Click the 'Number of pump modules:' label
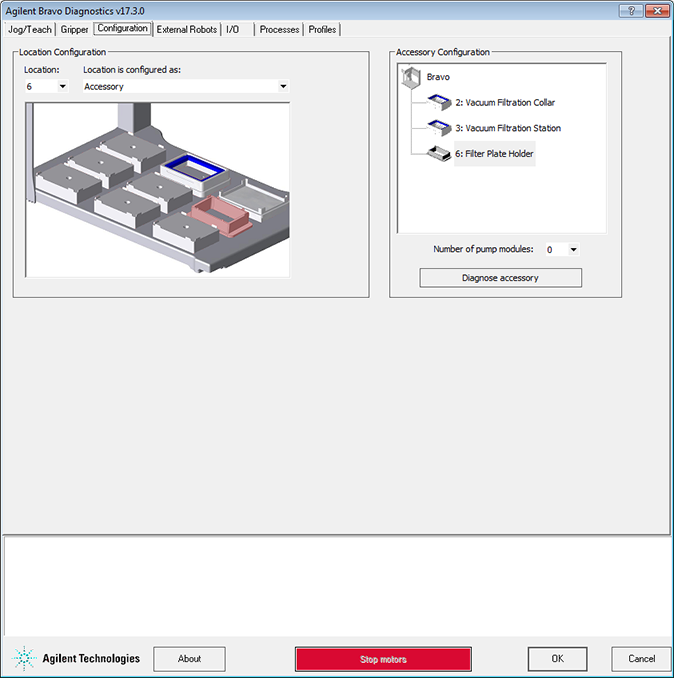Viewport: 674px width, 678px height. (483, 249)
